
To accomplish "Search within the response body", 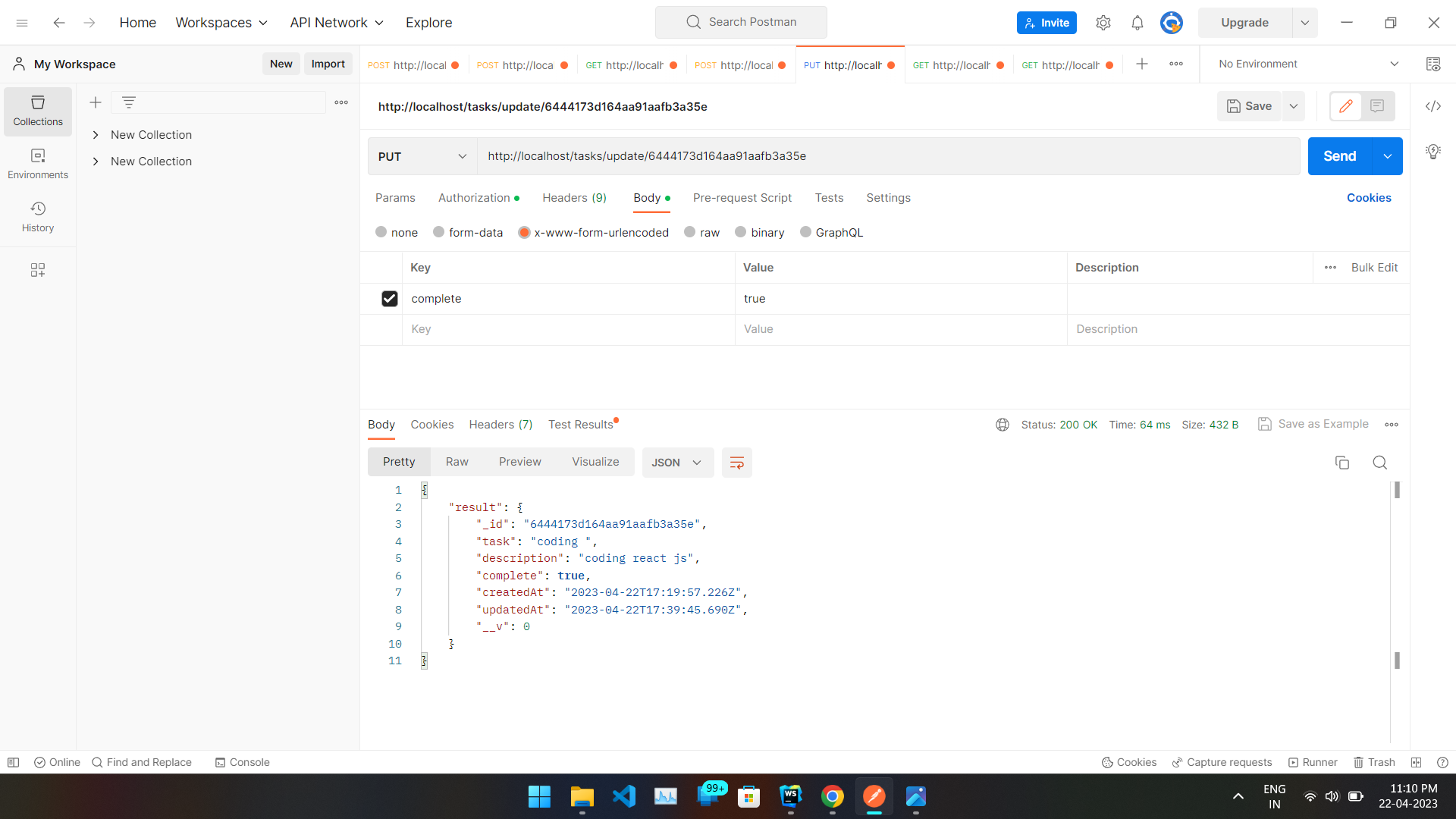I will click(1379, 463).
